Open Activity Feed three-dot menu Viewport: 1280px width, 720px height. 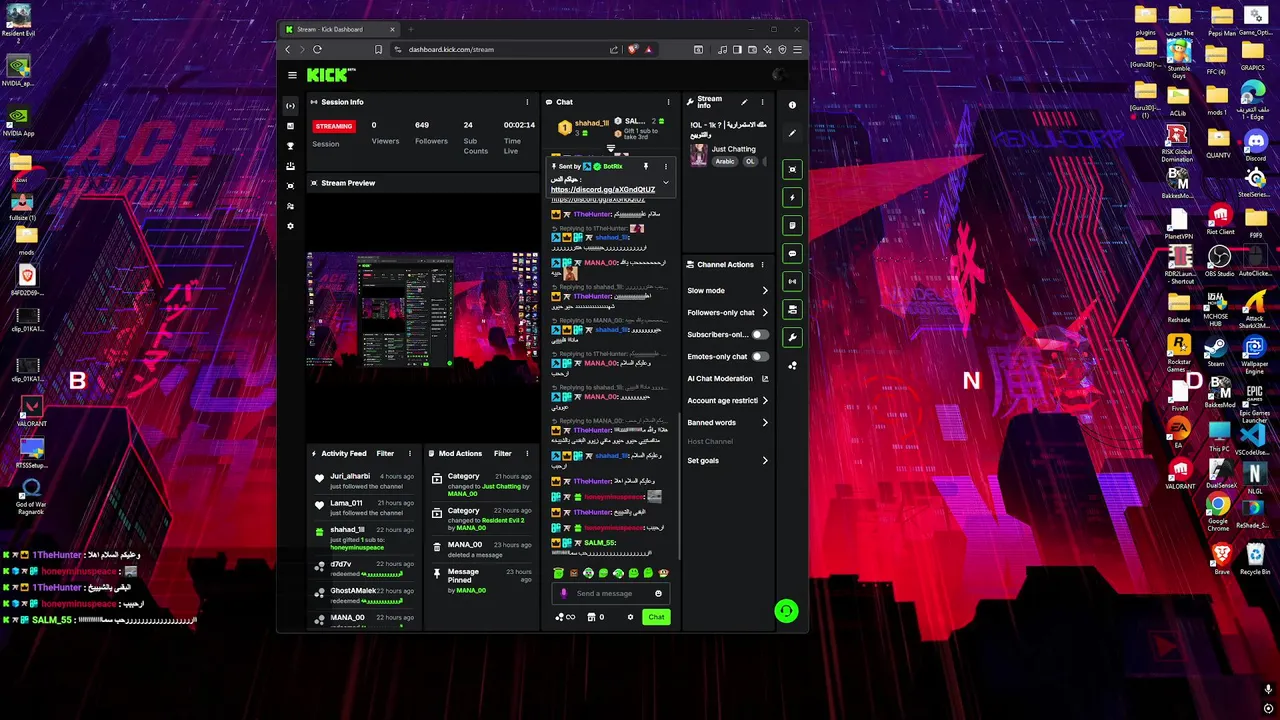[408, 454]
